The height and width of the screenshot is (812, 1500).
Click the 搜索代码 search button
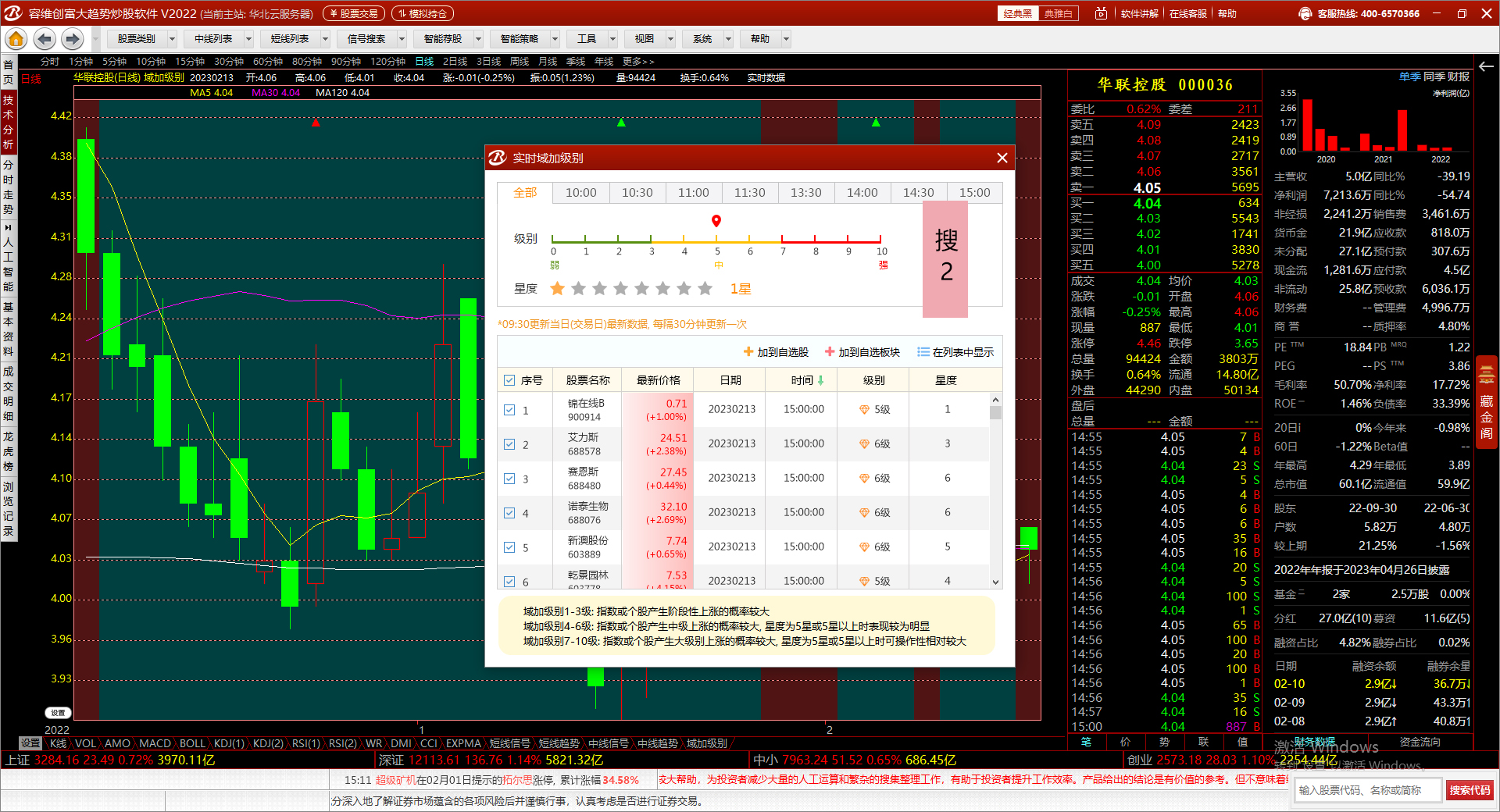pos(1470,790)
